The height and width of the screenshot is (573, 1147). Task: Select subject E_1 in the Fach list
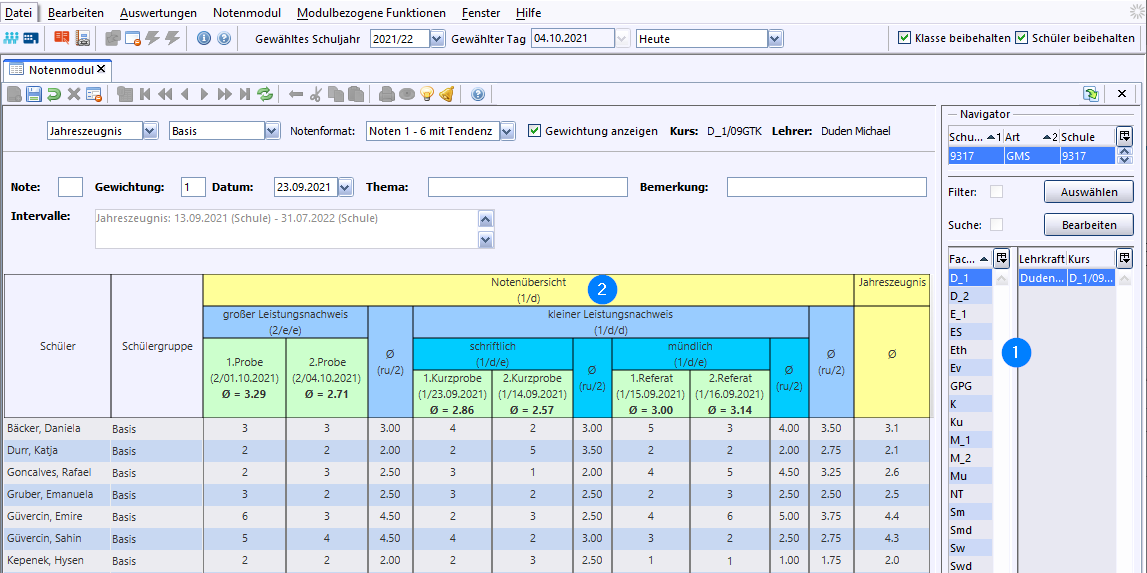tap(970, 314)
